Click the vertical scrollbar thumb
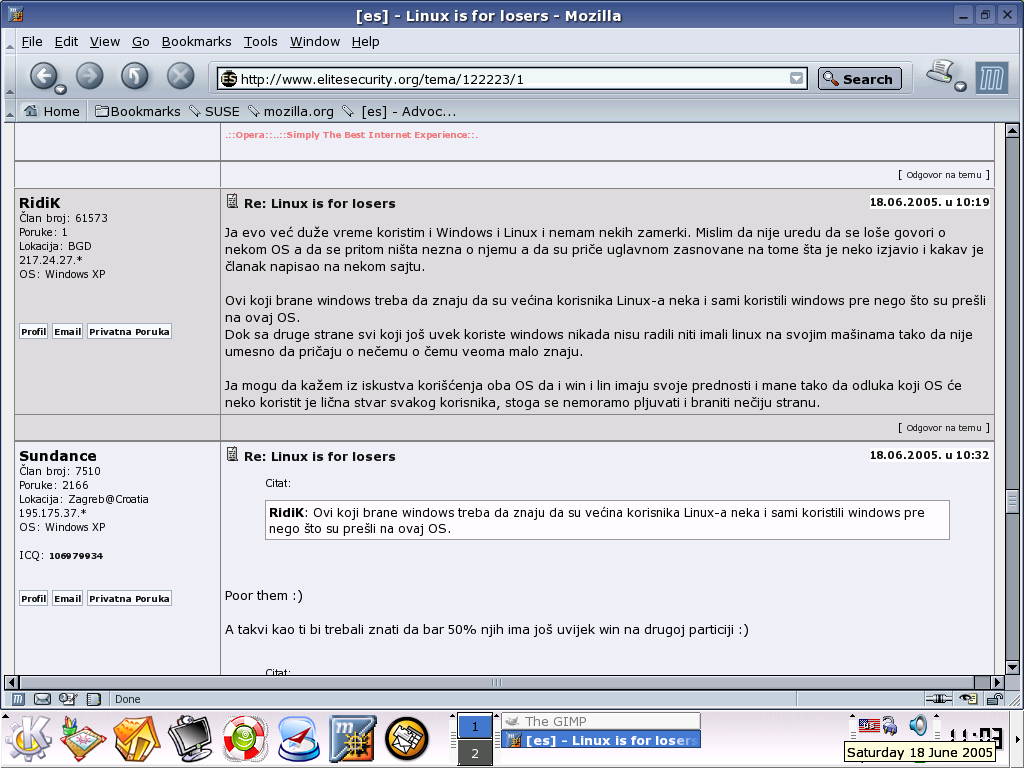Viewport: 1024px width, 768px height. point(1012,502)
